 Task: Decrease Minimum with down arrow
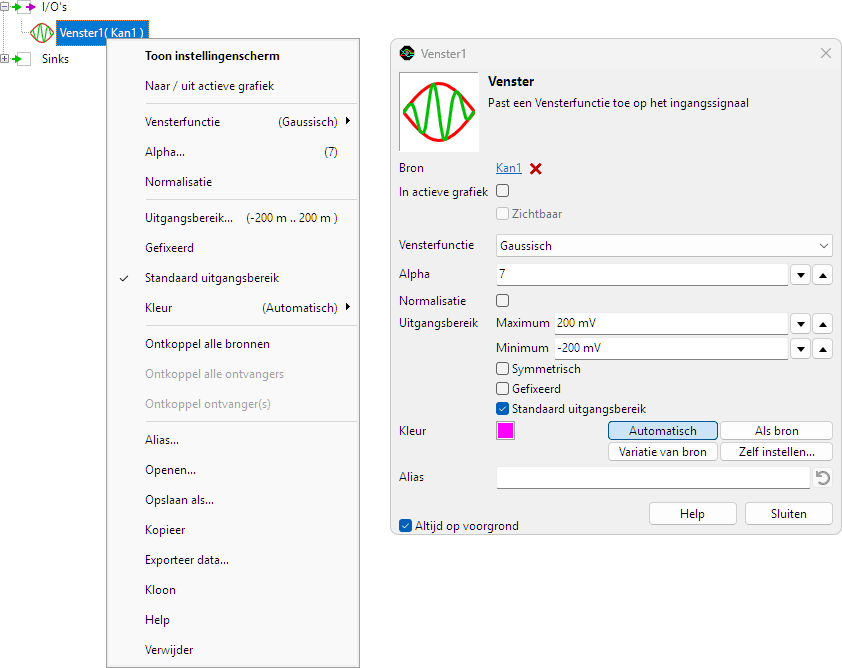[801, 348]
